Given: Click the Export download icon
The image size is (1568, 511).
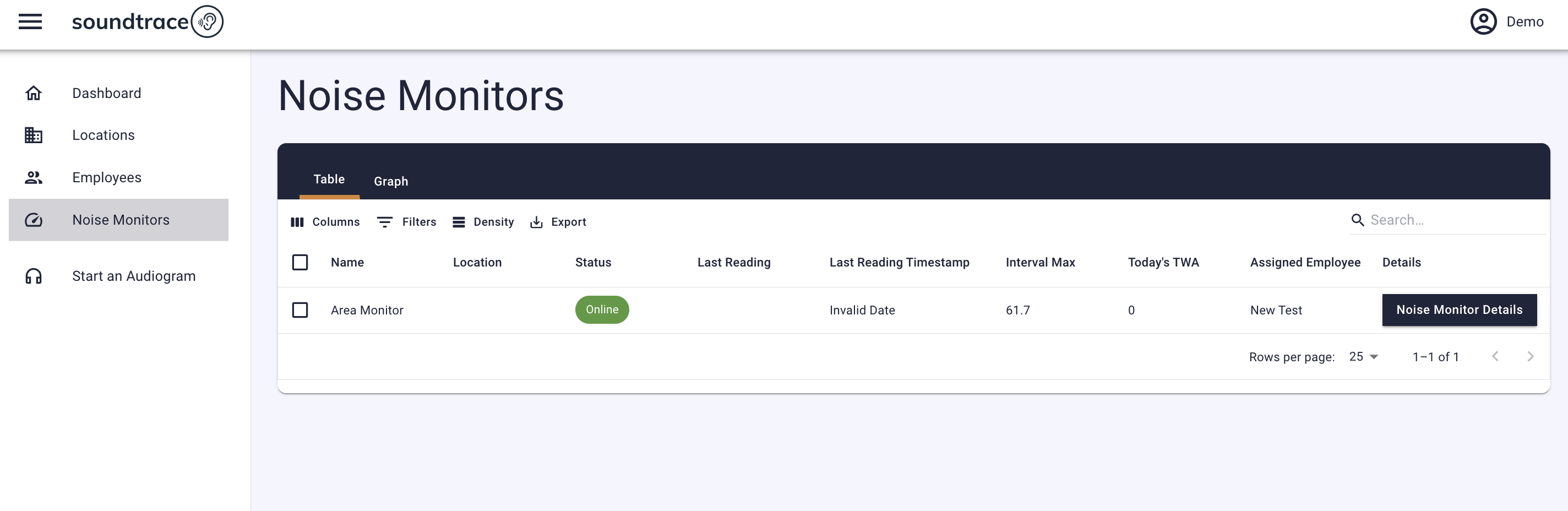Looking at the screenshot, I should click(536, 222).
